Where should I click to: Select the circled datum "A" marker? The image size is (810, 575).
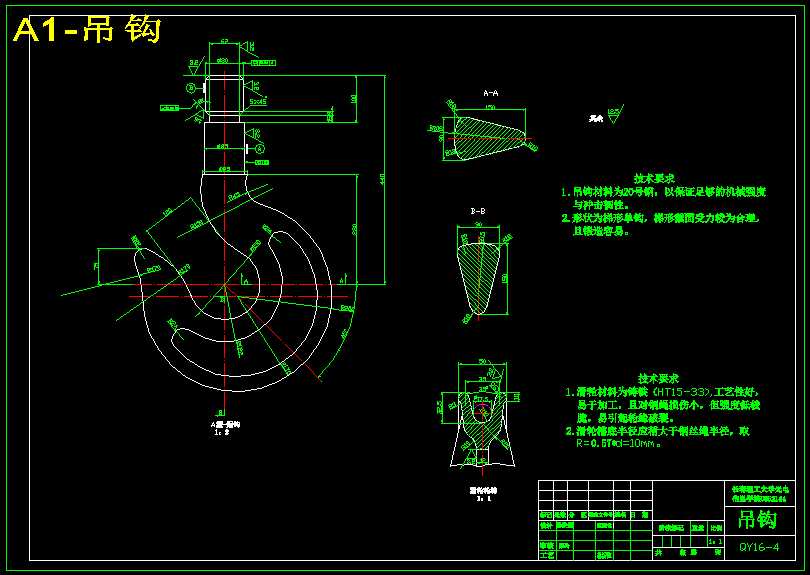(x=260, y=149)
